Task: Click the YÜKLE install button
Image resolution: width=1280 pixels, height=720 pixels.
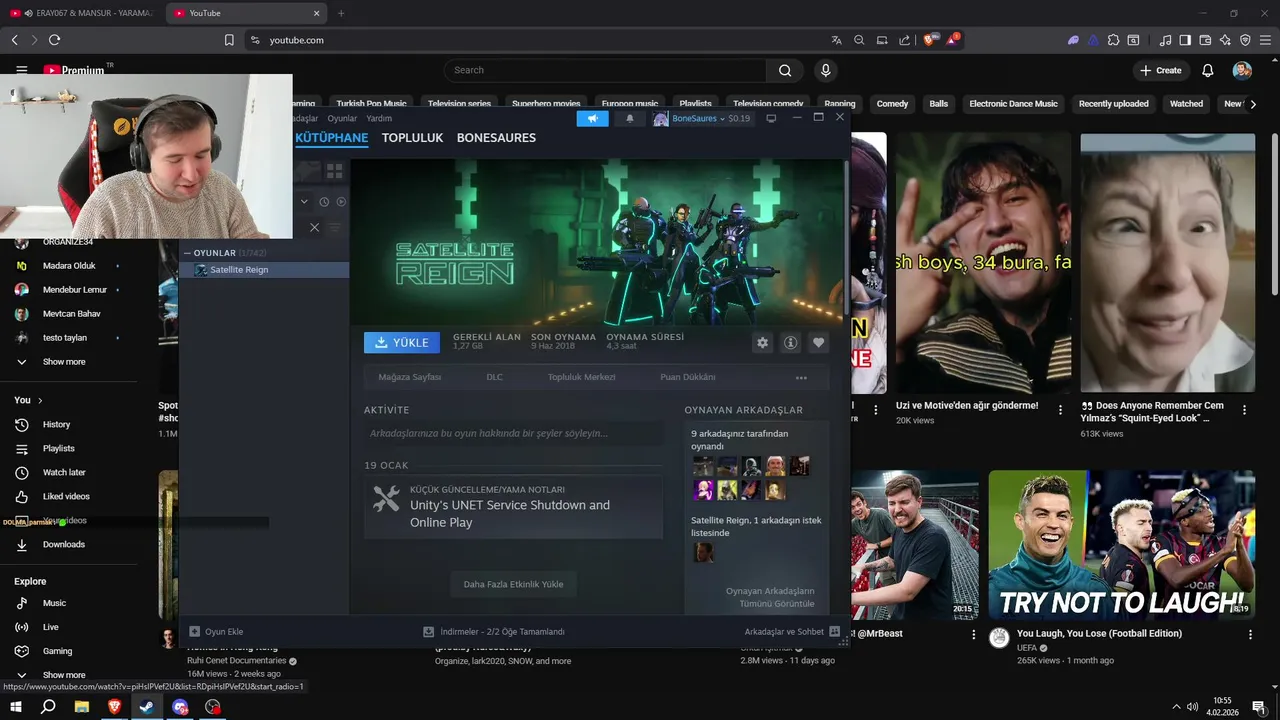Action: click(x=402, y=342)
